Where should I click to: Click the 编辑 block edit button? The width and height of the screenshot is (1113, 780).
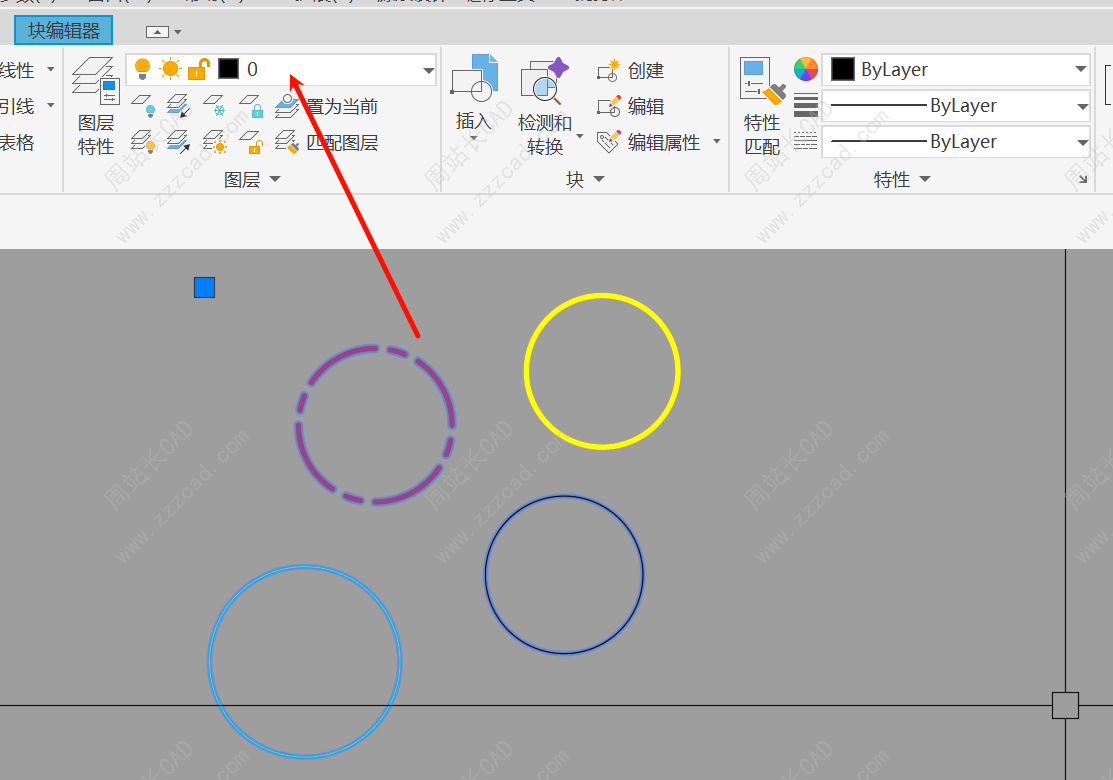pyautogui.click(x=608, y=107)
